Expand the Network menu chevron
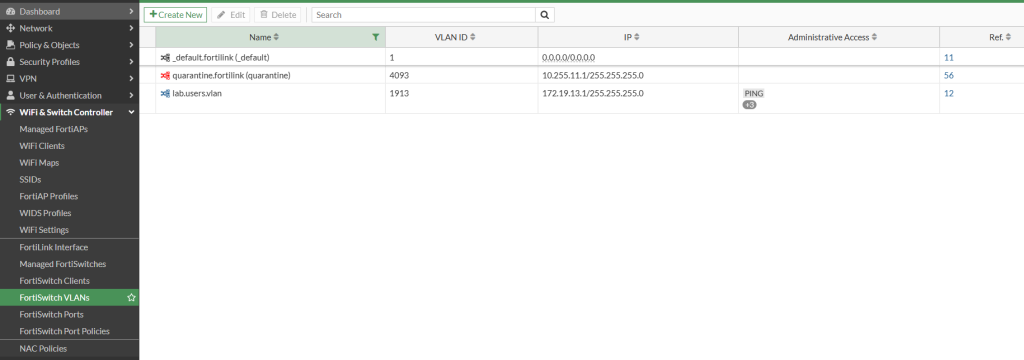Image resolution: width=1024 pixels, height=360 pixels. (131, 29)
